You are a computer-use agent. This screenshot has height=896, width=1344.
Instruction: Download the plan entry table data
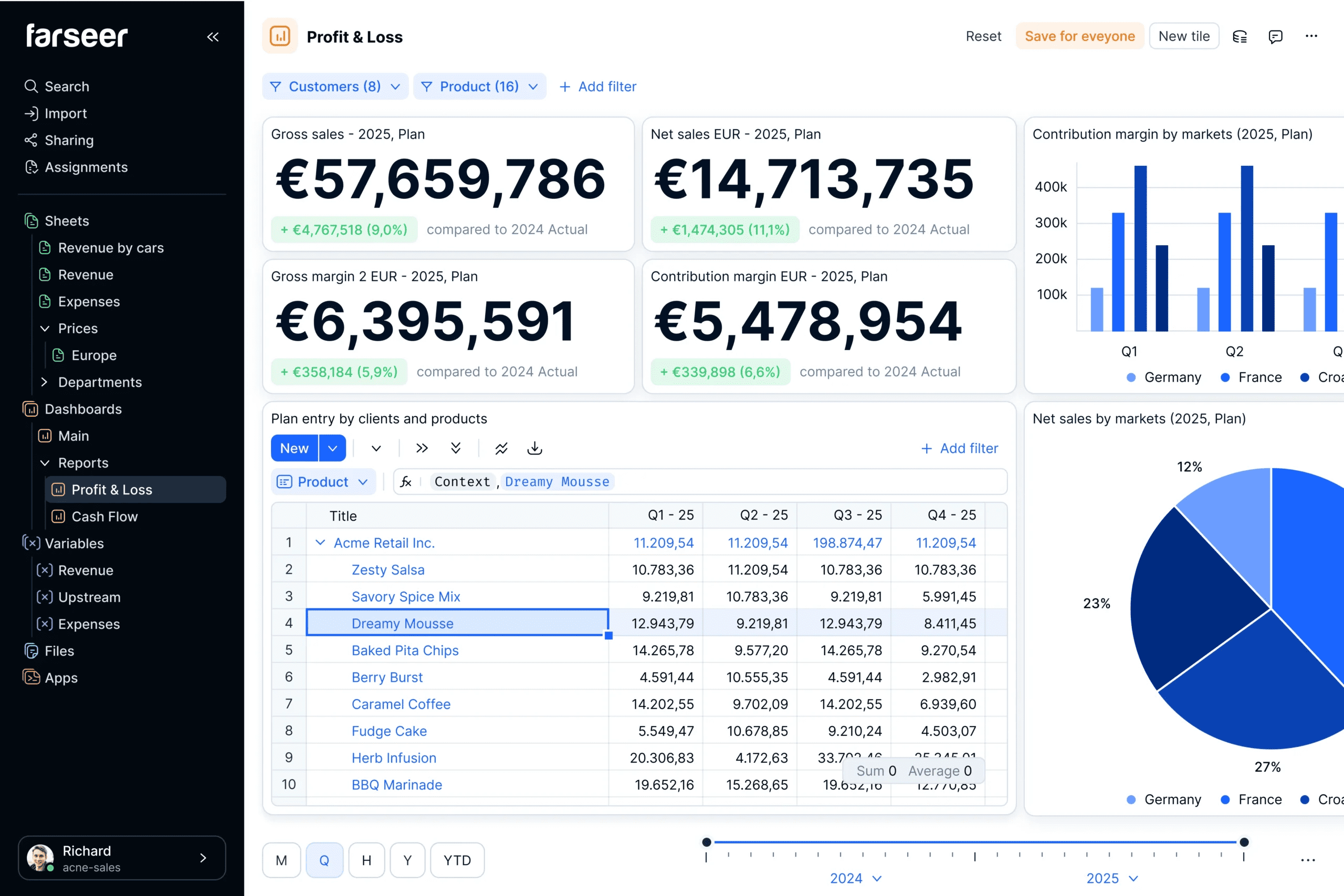[535, 448]
